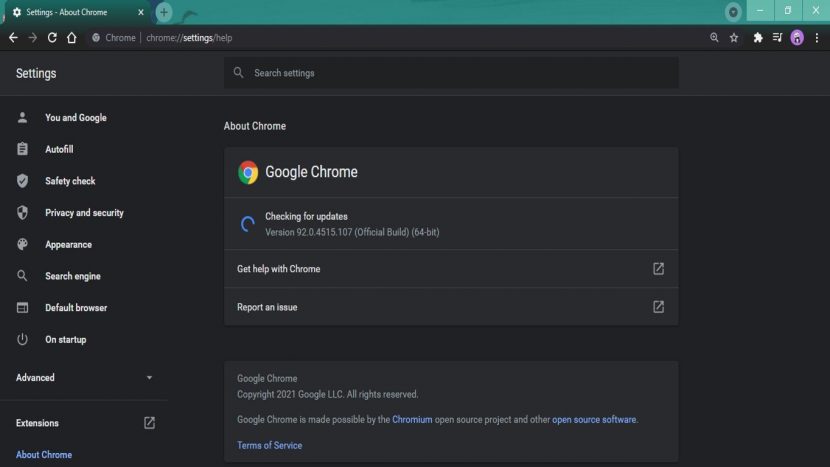Bookmark this page with the star icon
830x467 pixels.
(734, 38)
